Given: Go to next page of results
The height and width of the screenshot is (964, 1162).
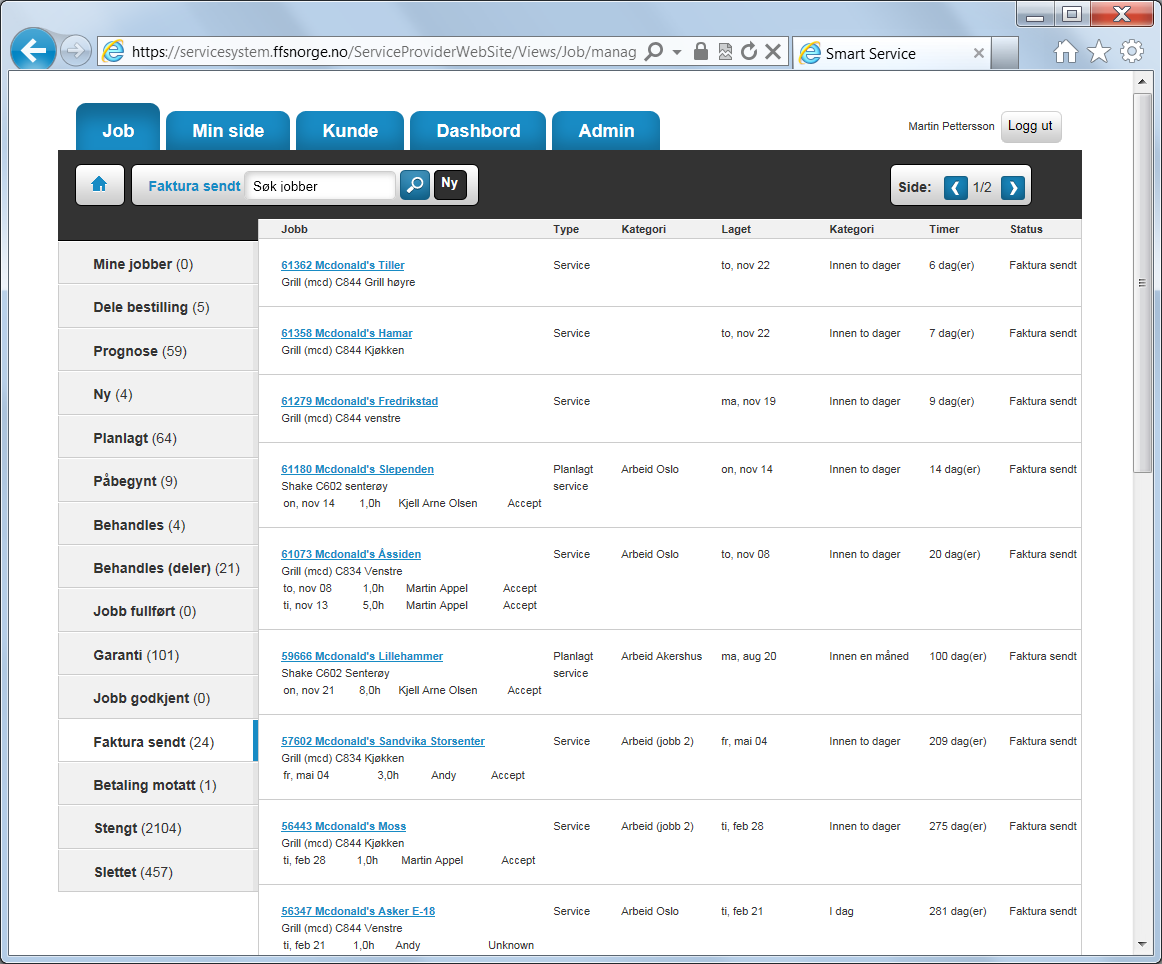Looking at the screenshot, I should coord(1013,187).
